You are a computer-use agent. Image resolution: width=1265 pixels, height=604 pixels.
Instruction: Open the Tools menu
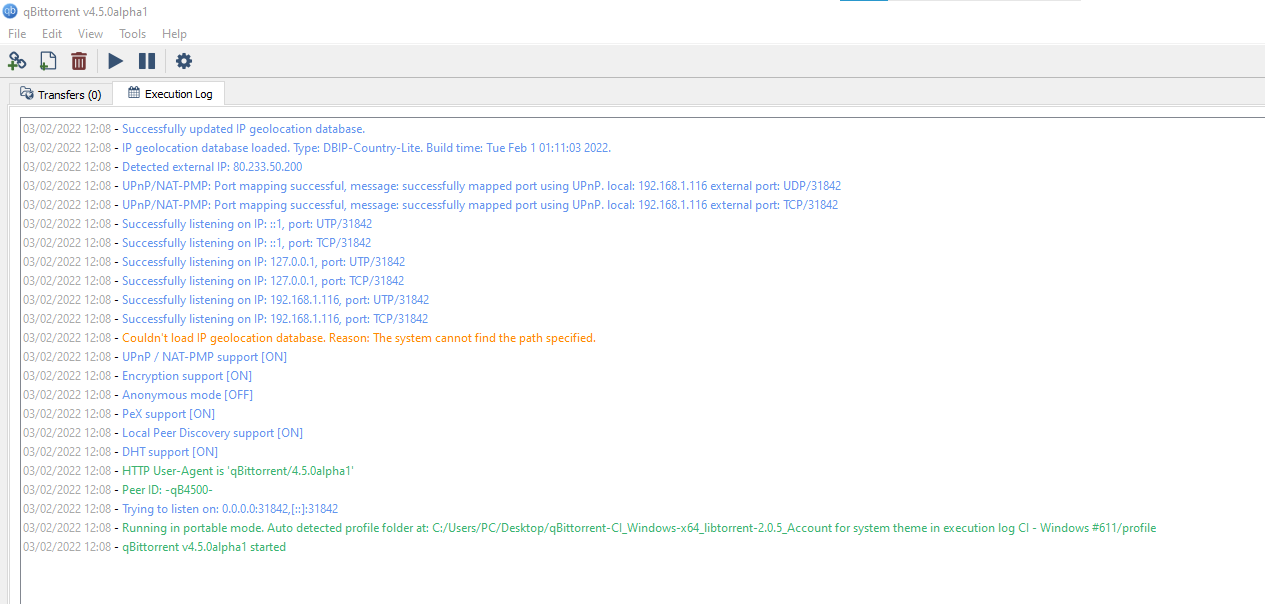(x=132, y=33)
